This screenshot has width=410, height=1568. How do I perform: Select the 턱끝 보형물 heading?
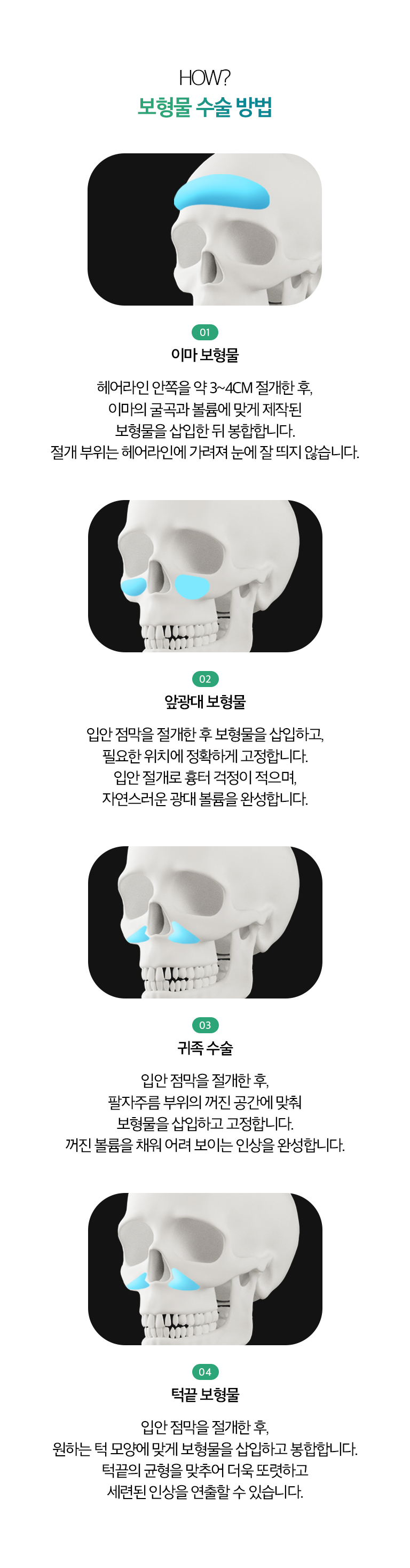tap(204, 1394)
